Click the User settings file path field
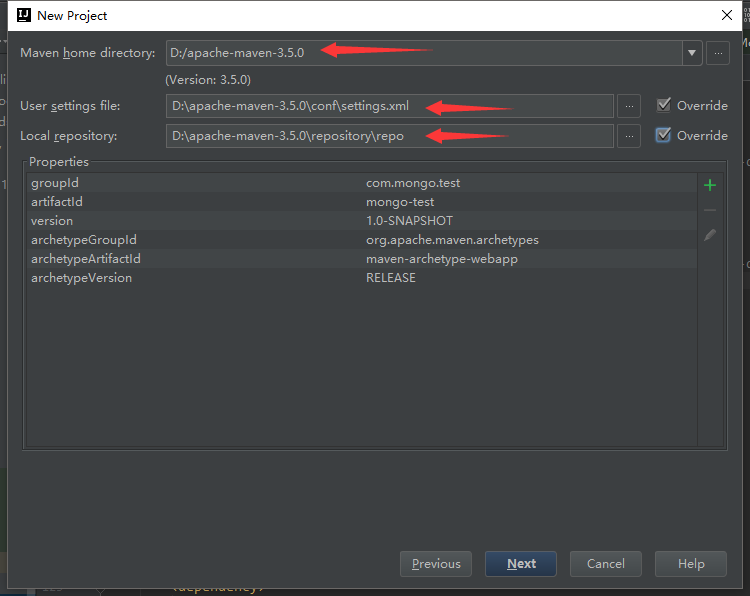Screen dimensions: 750x596 point(390,106)
